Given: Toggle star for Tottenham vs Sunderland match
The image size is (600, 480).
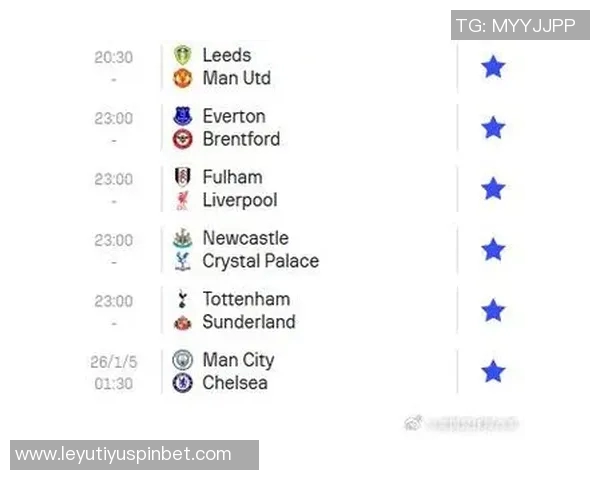Looking at the screenshot, I should [493, 311].
